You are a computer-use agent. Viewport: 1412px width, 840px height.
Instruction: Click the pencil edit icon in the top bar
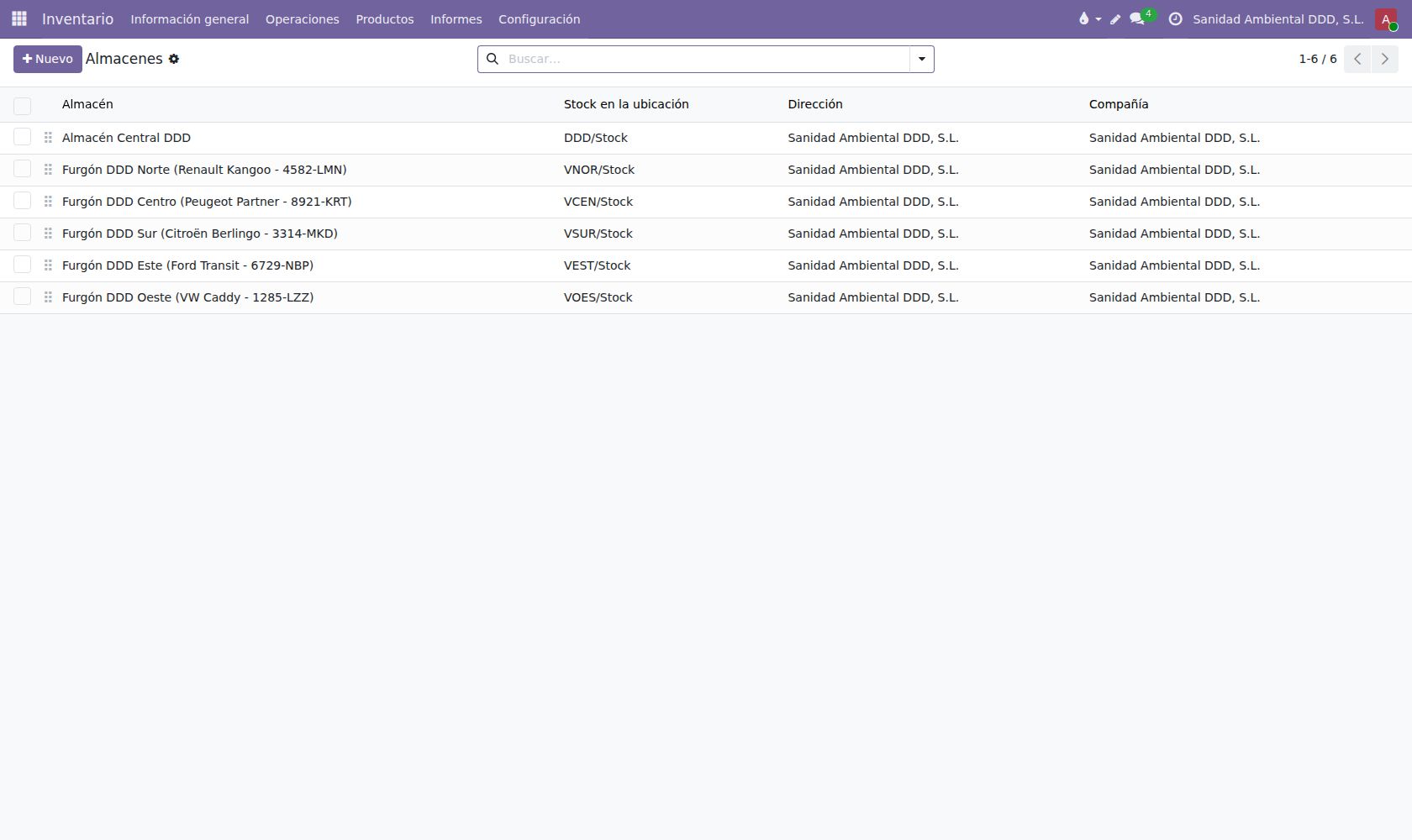pyautogui.click(x=1115, y=19)
